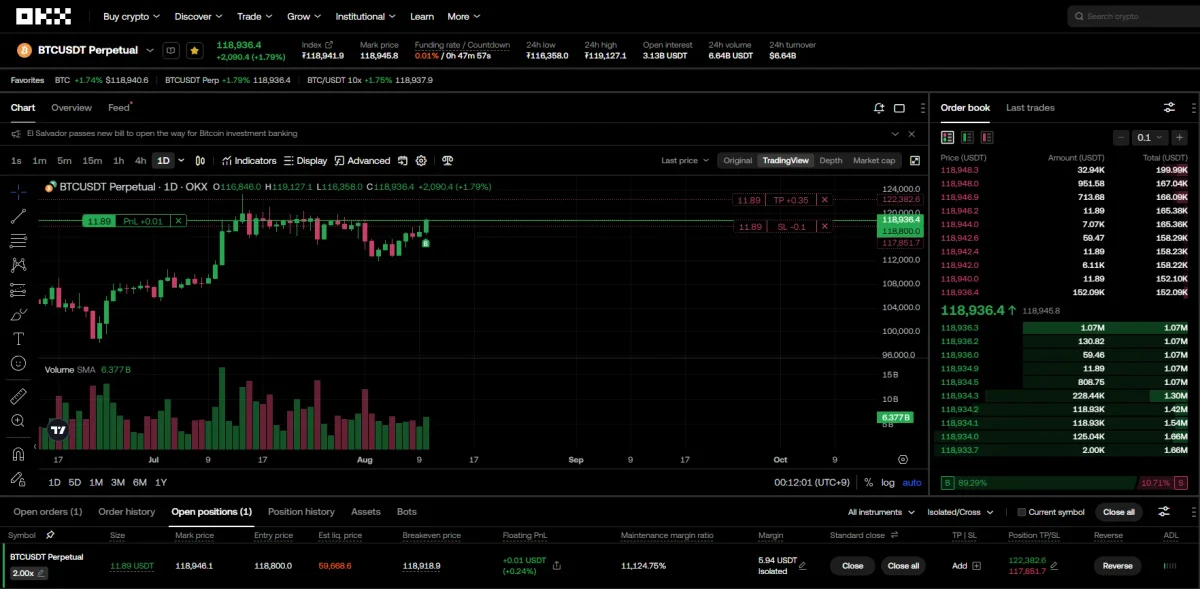Switch to the Feed tab
1200x589 pixels.
pyautogui.click(x=119, y=108)
